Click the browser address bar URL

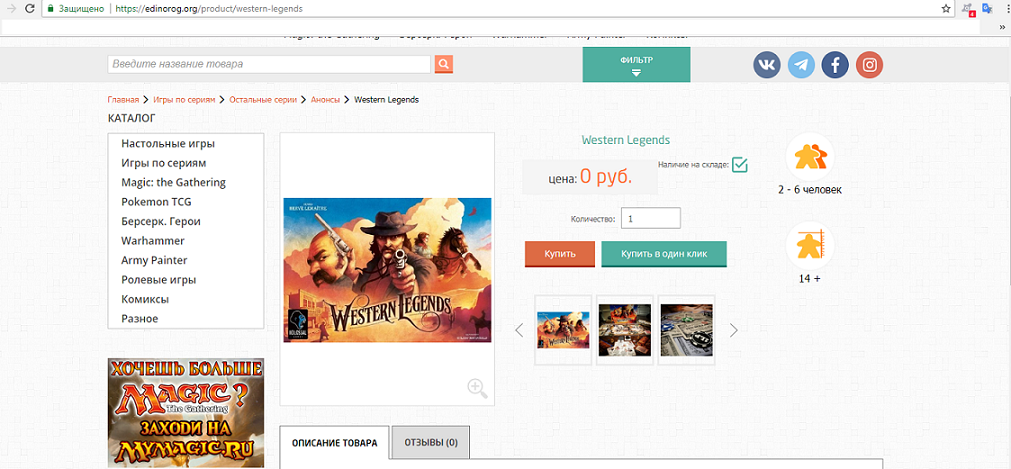pyautogui.click(x=209, y=9)
